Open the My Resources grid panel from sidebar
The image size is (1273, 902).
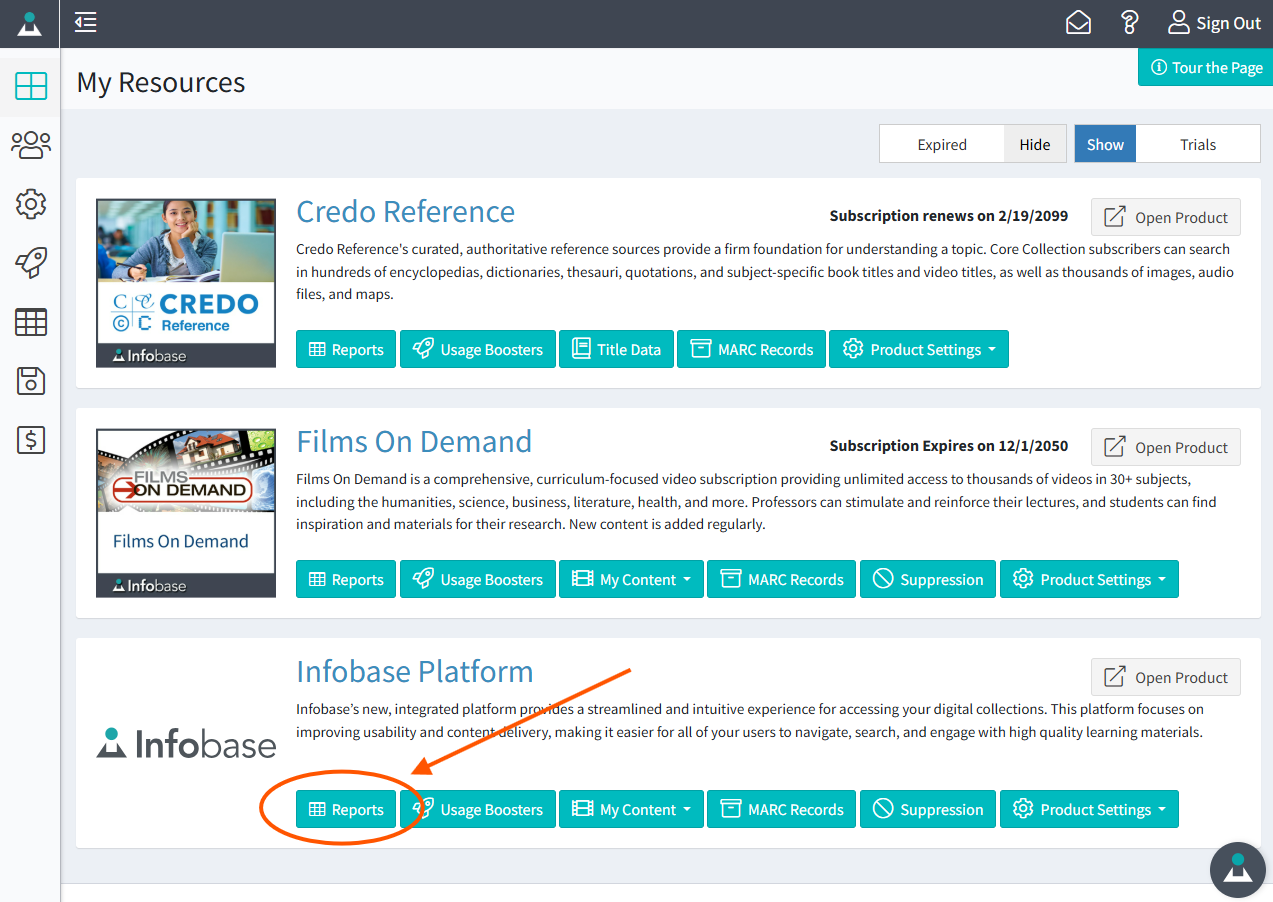point(30,86)
